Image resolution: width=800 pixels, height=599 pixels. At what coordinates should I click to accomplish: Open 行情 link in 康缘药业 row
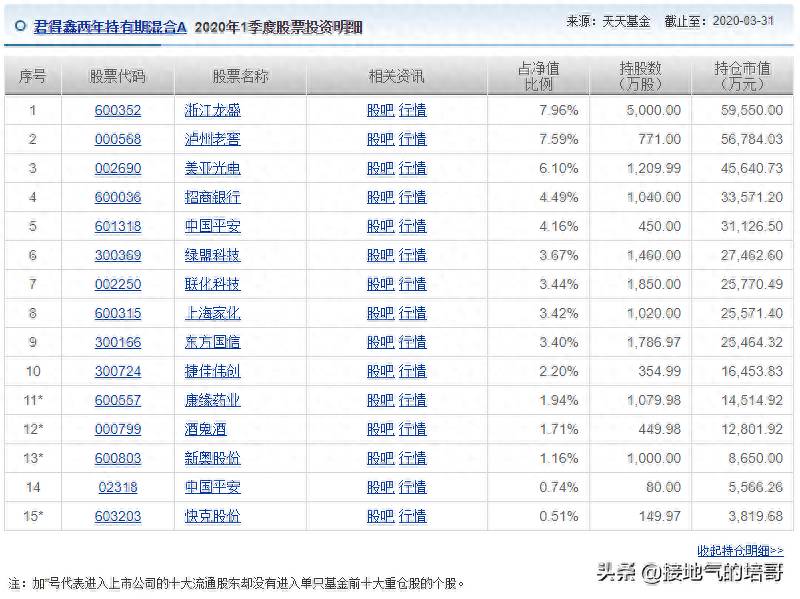[x=412, y=401]
